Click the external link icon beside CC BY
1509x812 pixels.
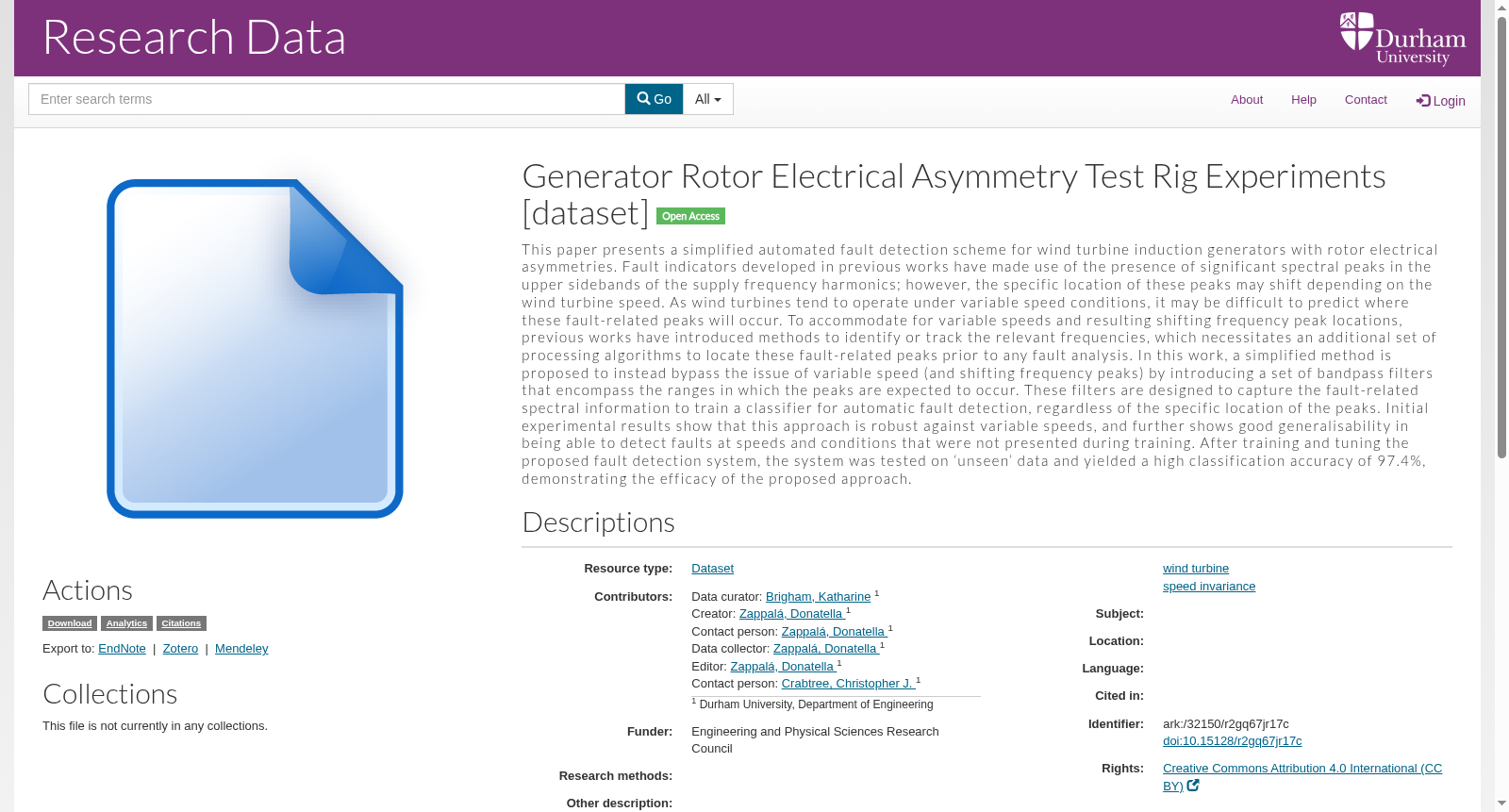pyautogui.click(x=1193, y=786)
